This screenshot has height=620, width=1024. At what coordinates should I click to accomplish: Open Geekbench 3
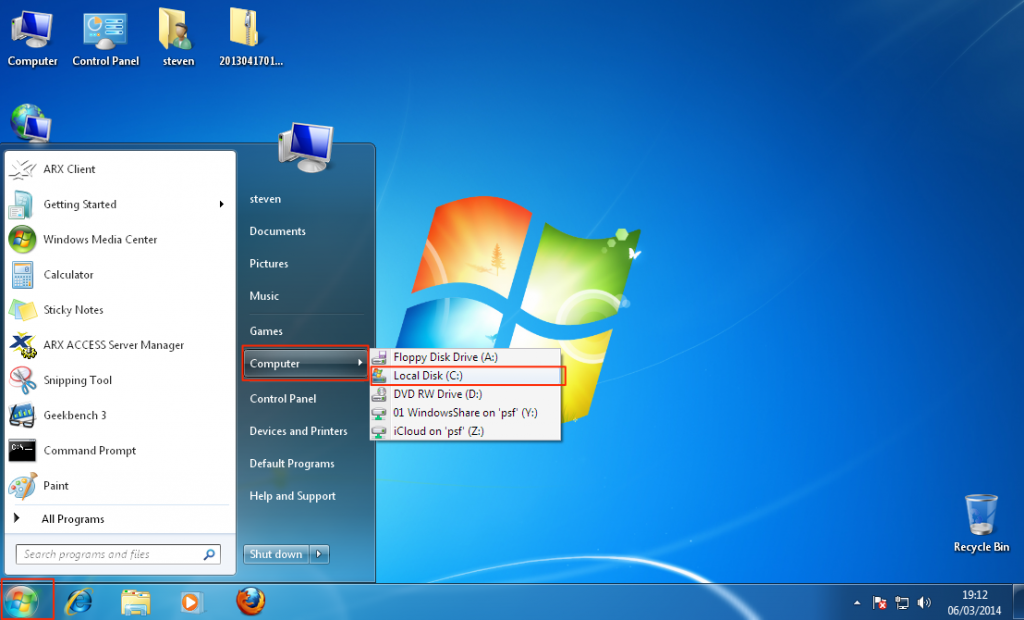tap(120, 416)
